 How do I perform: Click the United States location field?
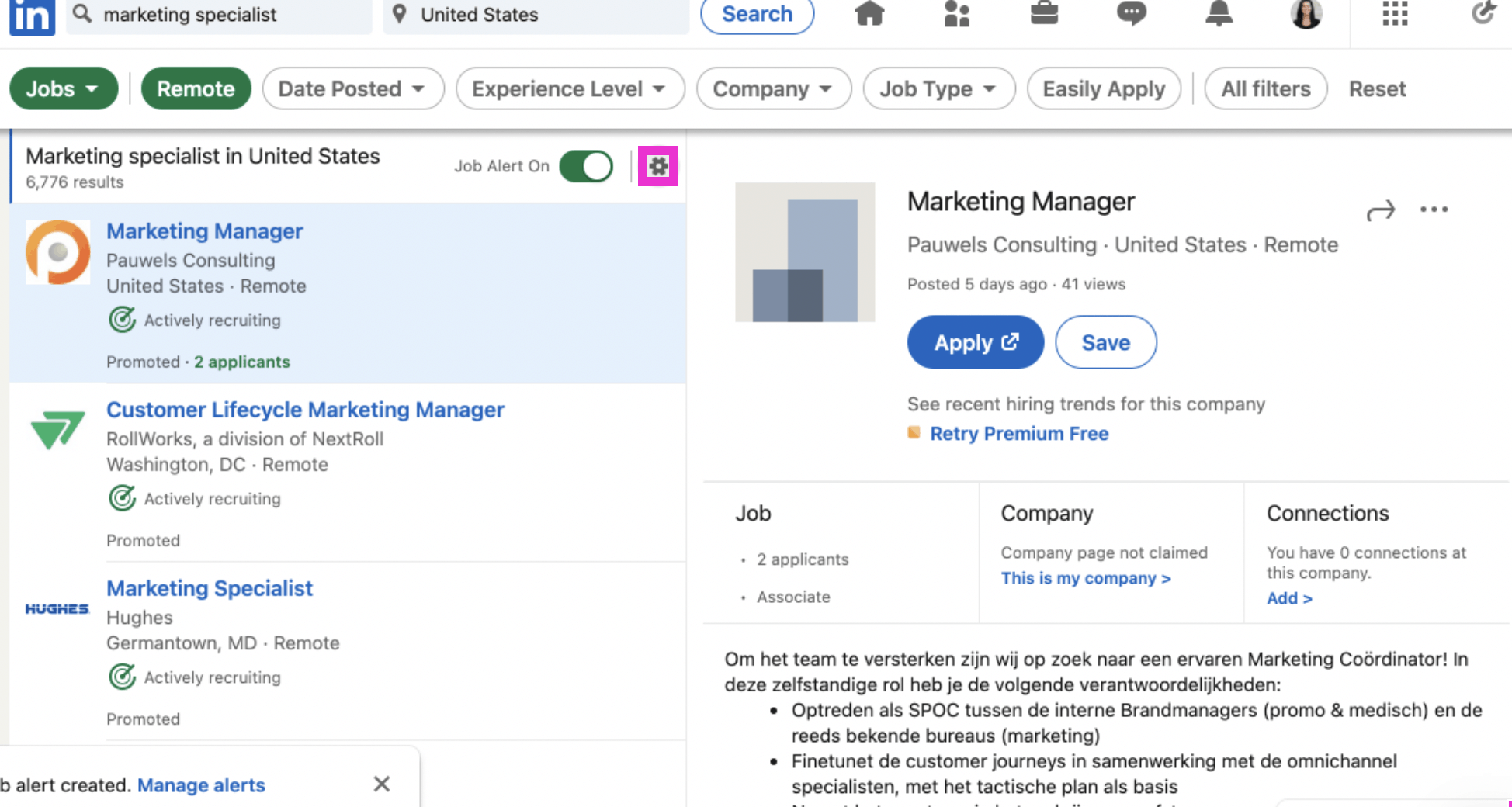[x=536, y=16]
